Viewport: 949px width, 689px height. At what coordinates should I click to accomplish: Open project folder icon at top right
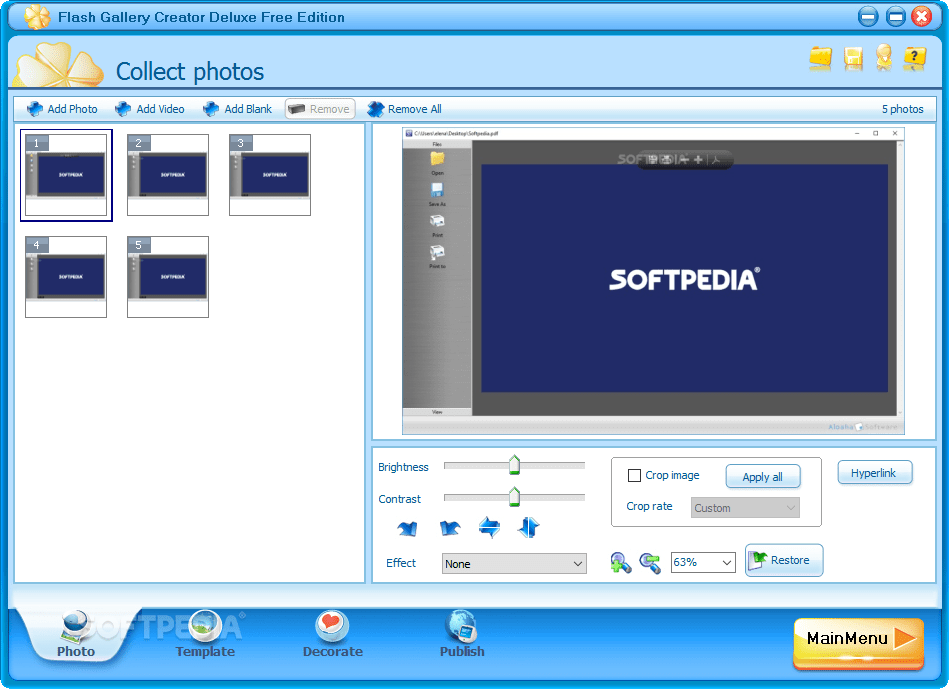point(821,59)
